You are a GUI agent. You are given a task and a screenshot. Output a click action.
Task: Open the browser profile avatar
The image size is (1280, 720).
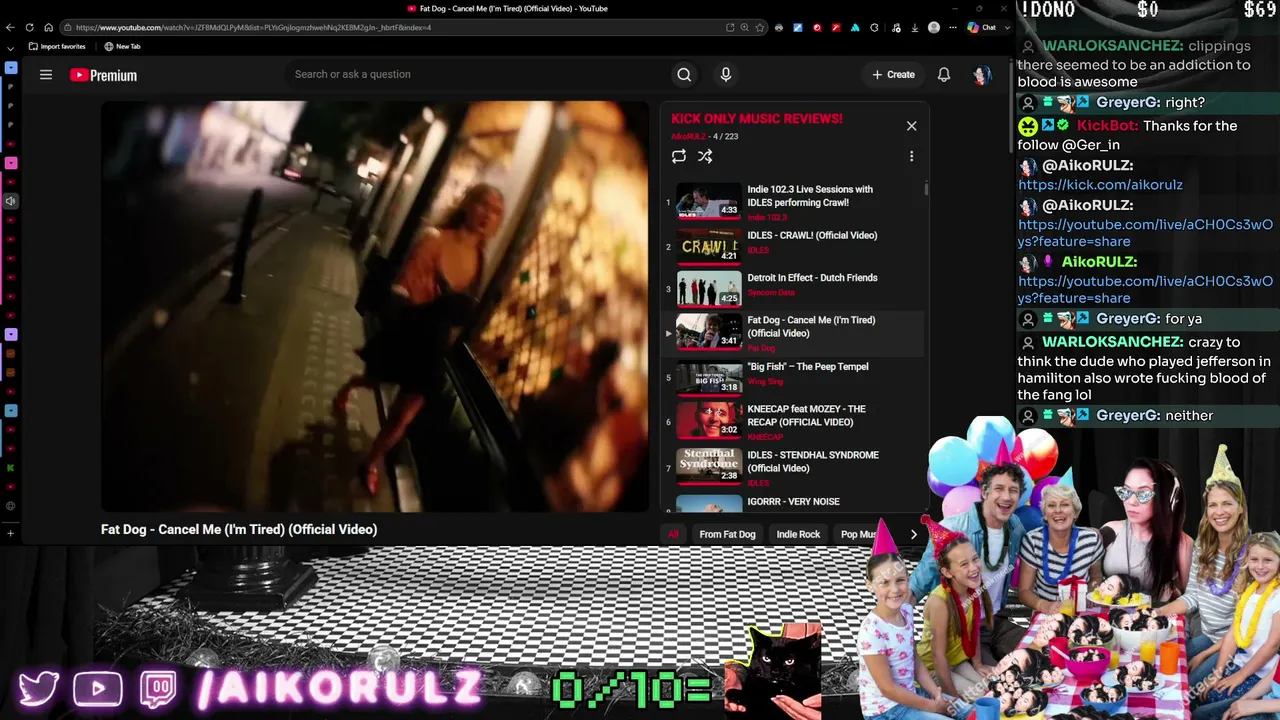[x=934, y=28]
